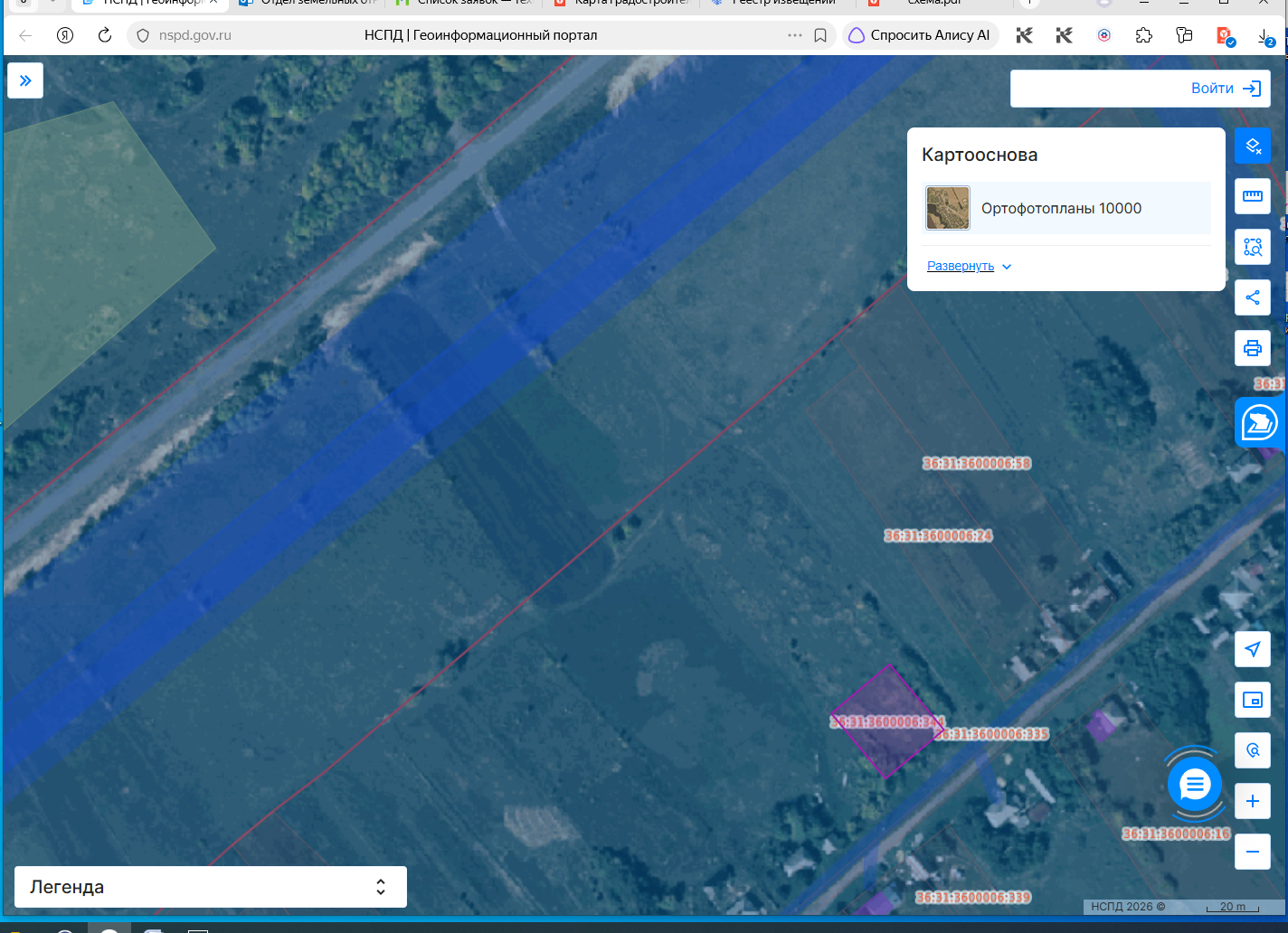Open the Легенда dropdown
The width and height of the screenshot is (1288, 933).
[x=211, y=887]
